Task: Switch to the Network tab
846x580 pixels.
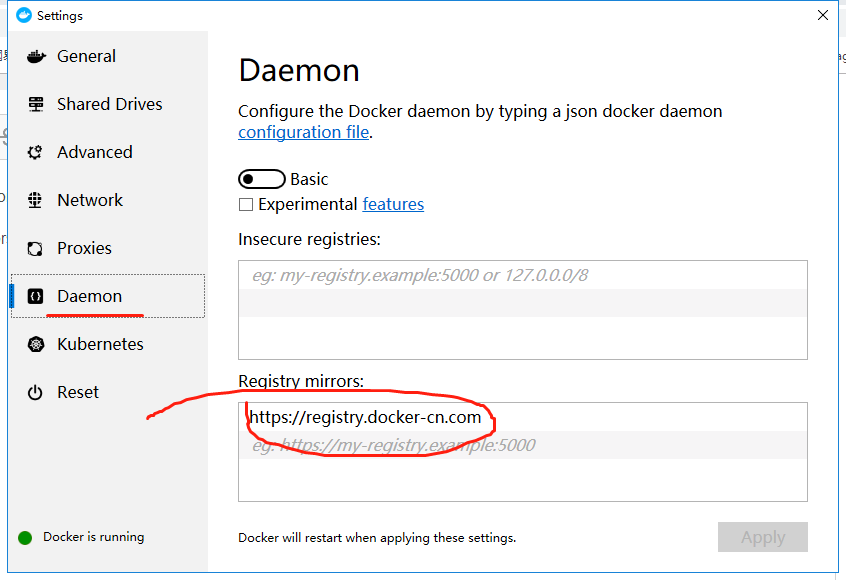Action: coord(108,200)
